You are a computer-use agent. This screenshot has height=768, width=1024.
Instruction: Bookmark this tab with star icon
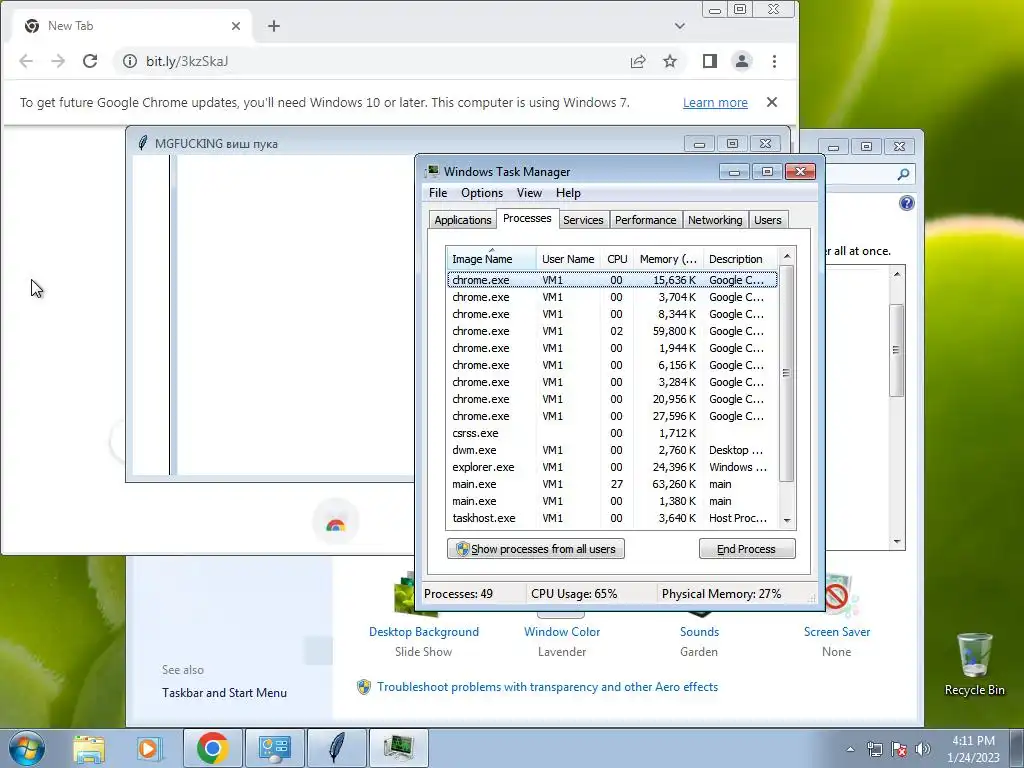point(670,61)
